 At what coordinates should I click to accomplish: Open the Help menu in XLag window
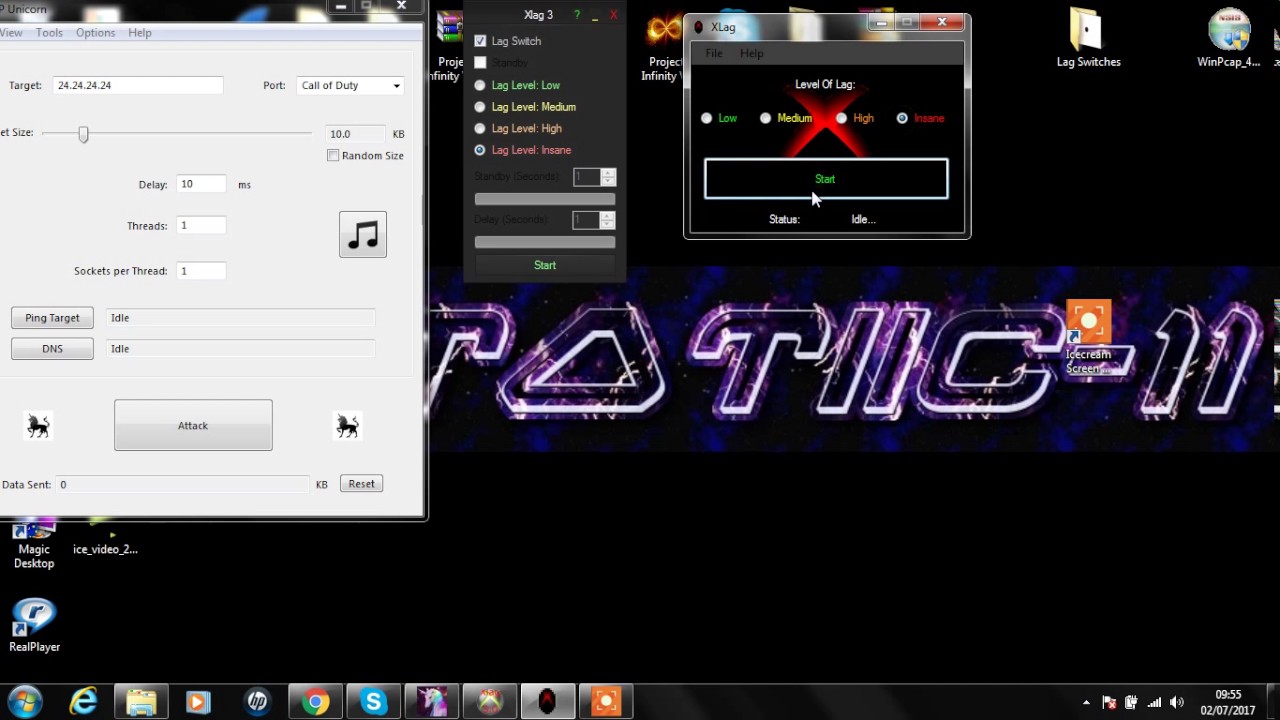point(751,53)
